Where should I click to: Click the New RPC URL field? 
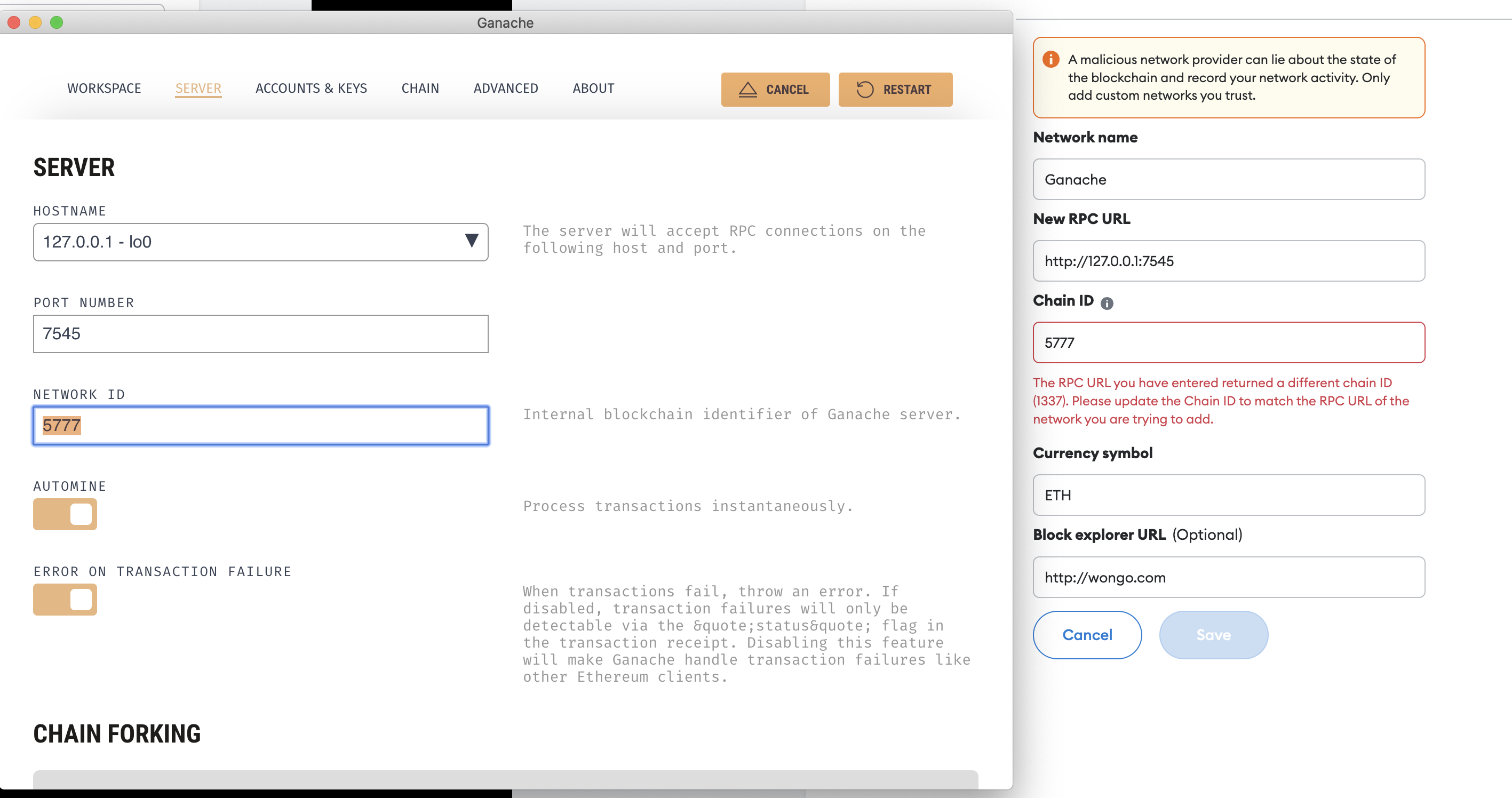pyautogui.click(x=1229, y=260)
